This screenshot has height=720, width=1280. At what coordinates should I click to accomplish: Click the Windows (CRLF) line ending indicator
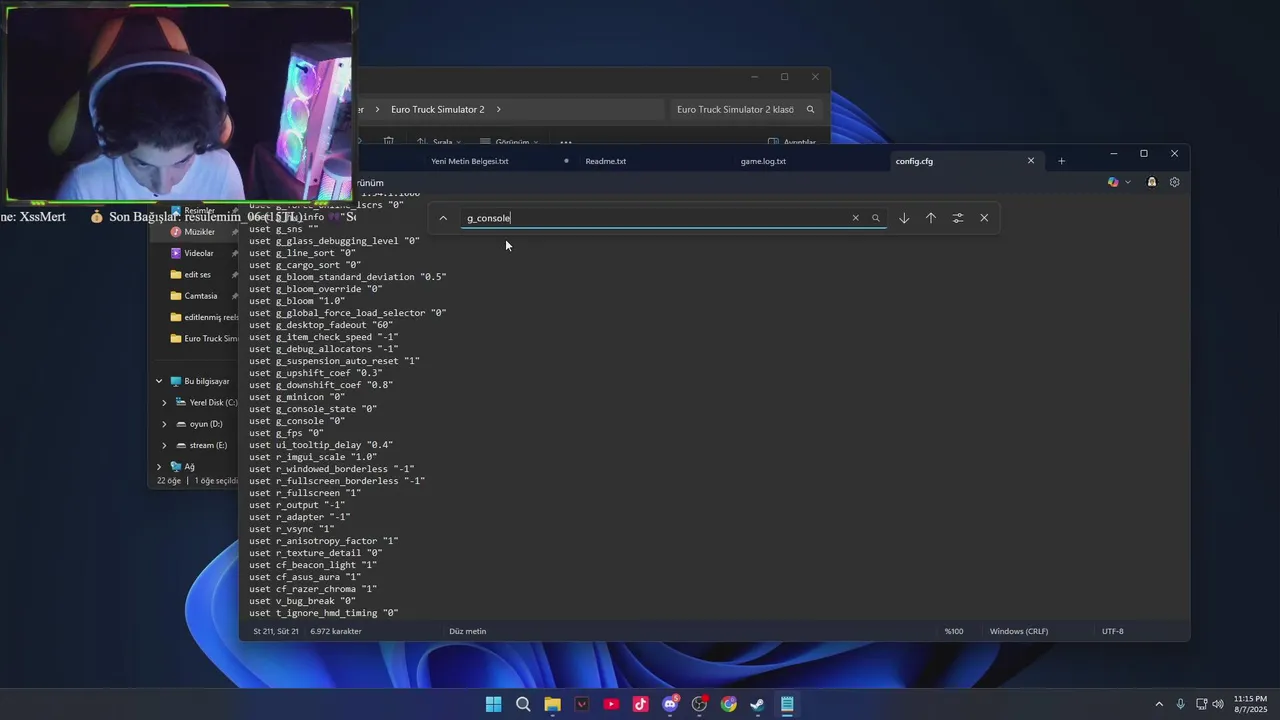[1019, 631]
